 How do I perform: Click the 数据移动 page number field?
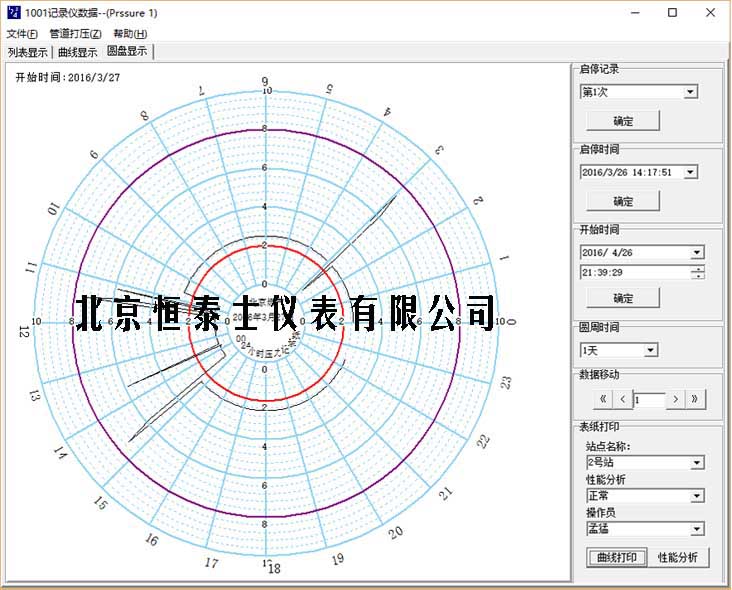649,400
